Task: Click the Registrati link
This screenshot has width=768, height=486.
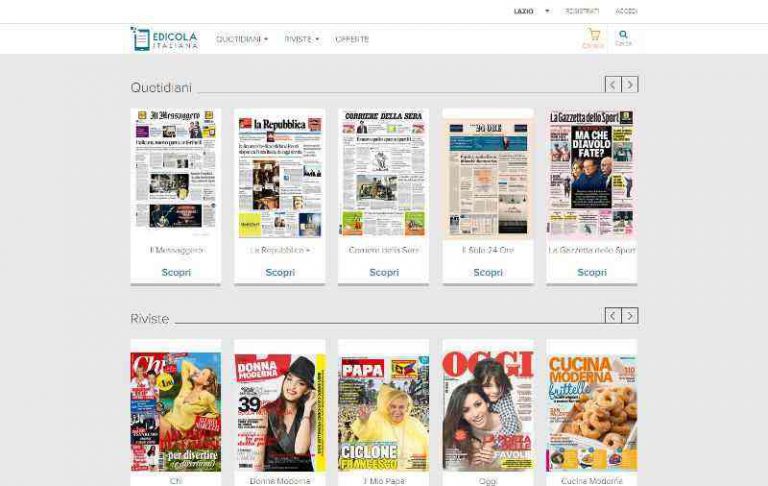Action: [582, 11]
